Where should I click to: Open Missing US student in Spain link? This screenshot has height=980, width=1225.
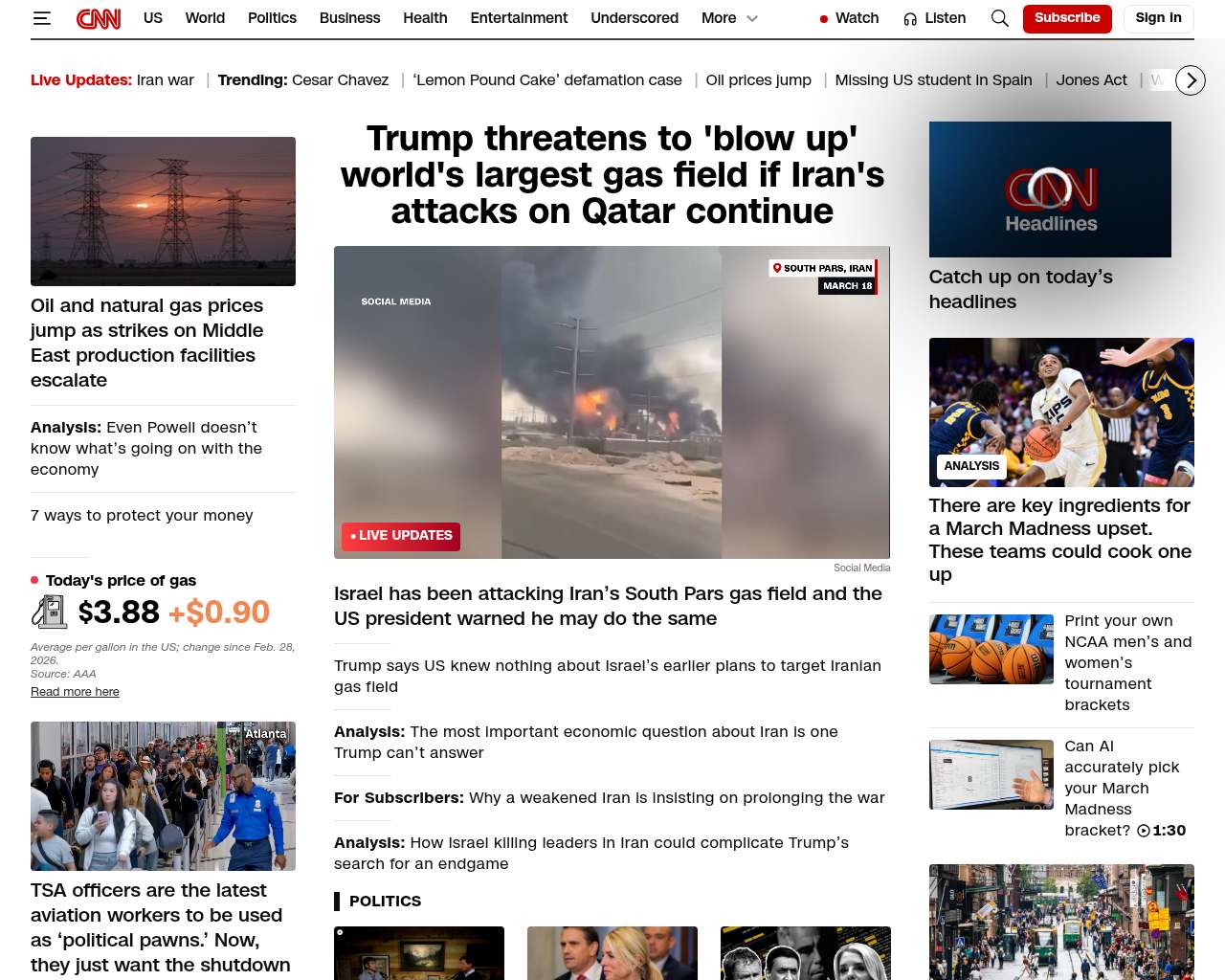(x=933, y=80)
